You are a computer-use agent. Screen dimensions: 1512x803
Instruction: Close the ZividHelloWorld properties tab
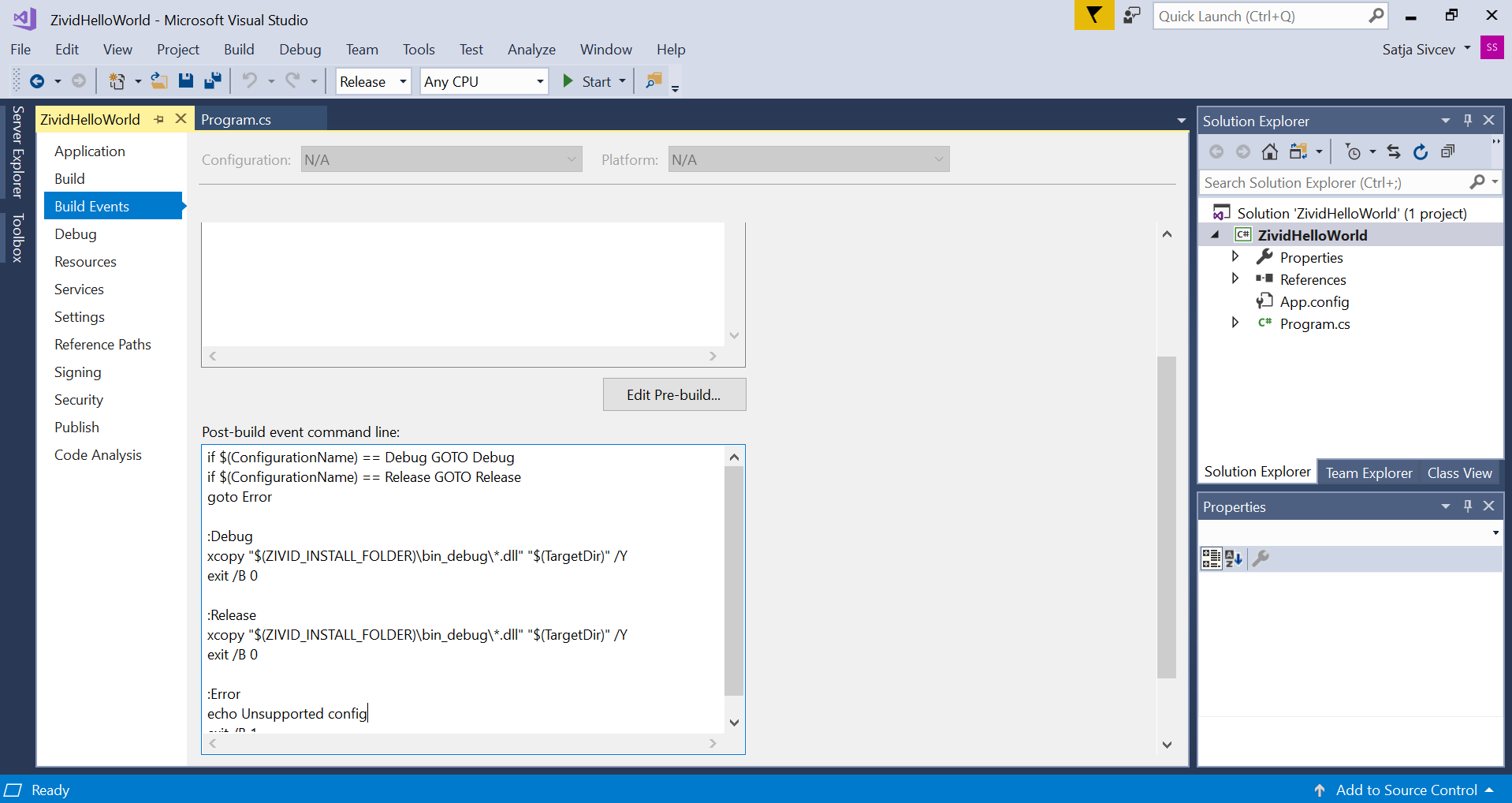(181, 118)
